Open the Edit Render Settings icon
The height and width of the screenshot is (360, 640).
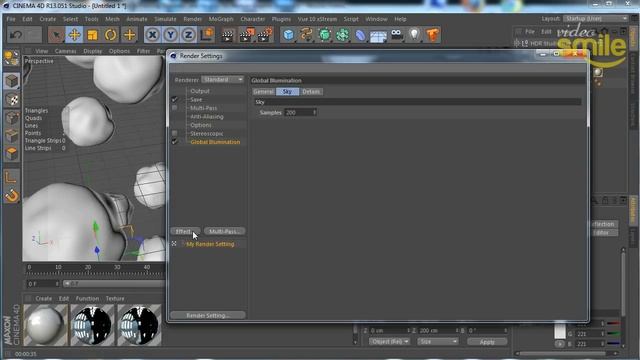(x=264, y=35)
